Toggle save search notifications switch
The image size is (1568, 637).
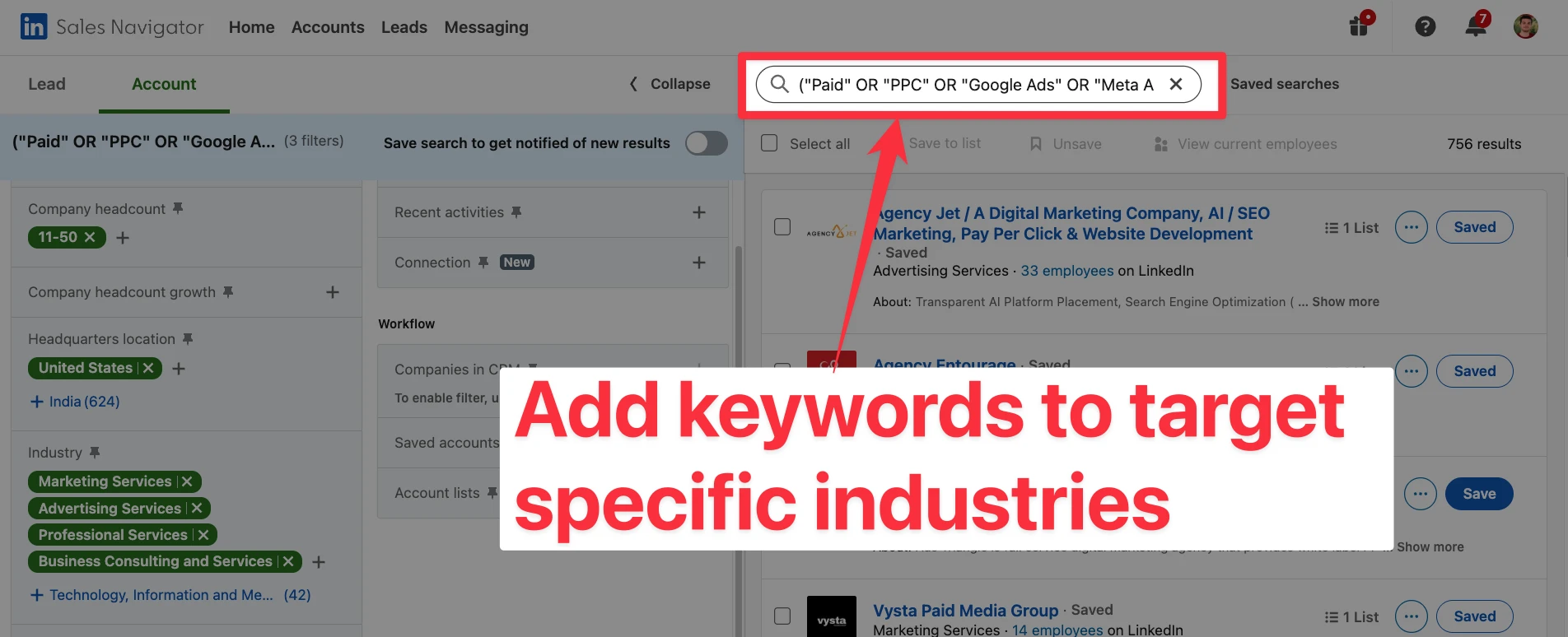click(707, 143)
